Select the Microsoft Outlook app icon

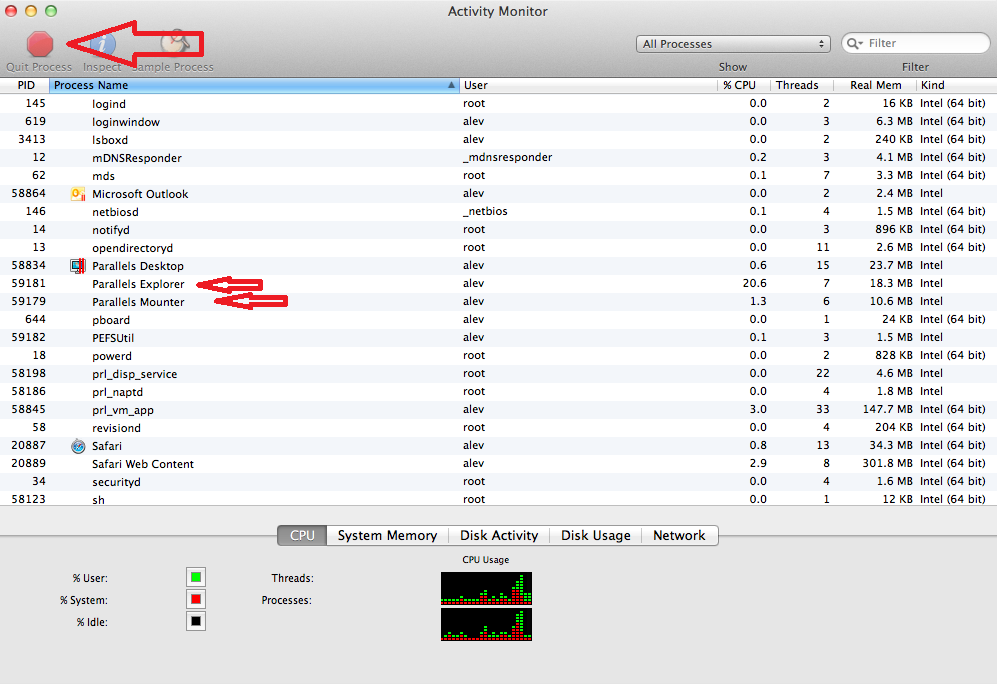pyautogui.click(x=78, y=194)
